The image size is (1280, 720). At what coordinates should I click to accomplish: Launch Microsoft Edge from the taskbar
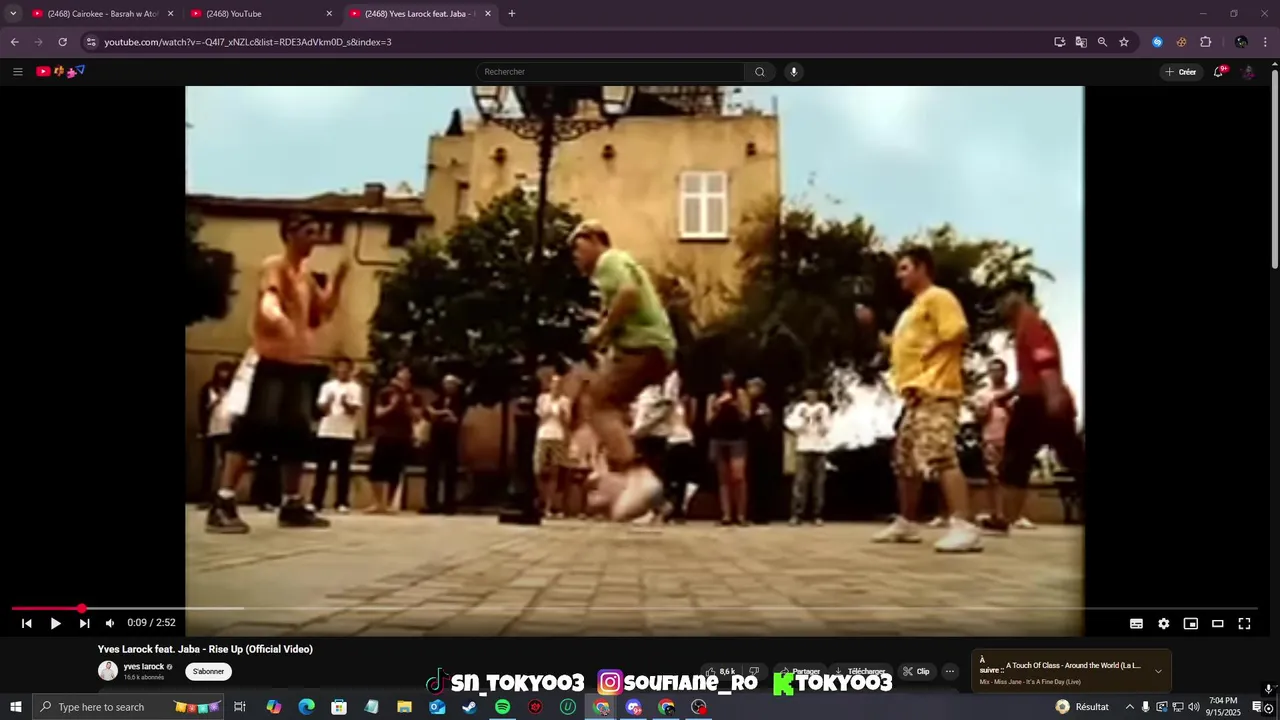pos(306,707)
